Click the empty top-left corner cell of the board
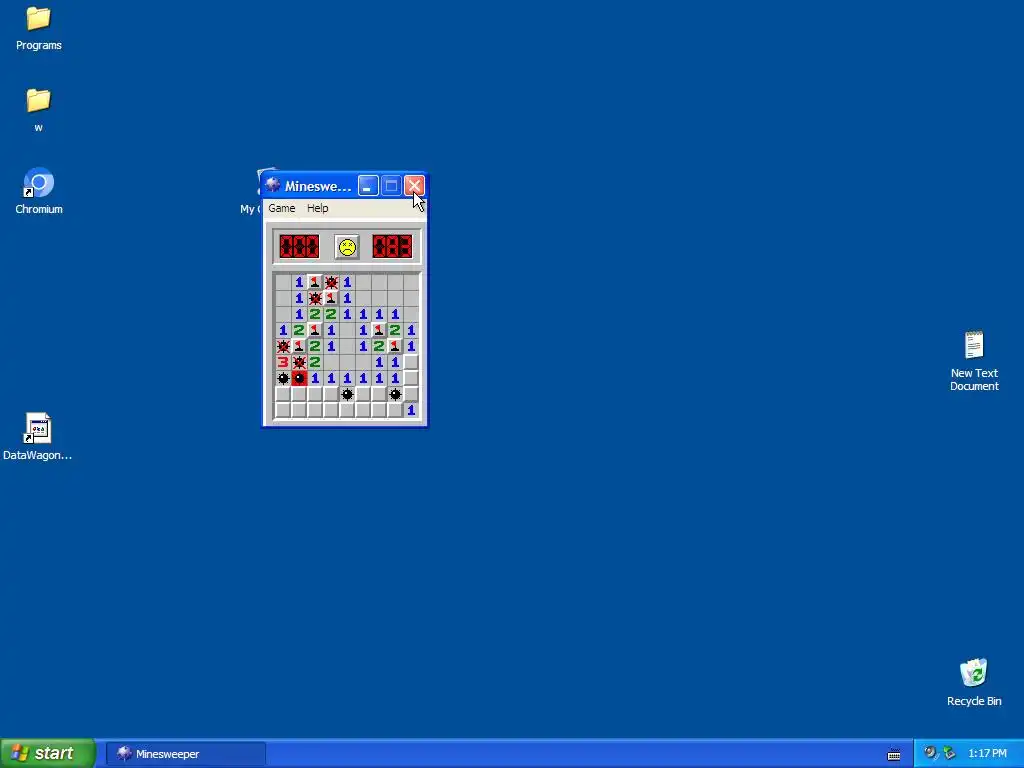 click(x=283, y=282)
